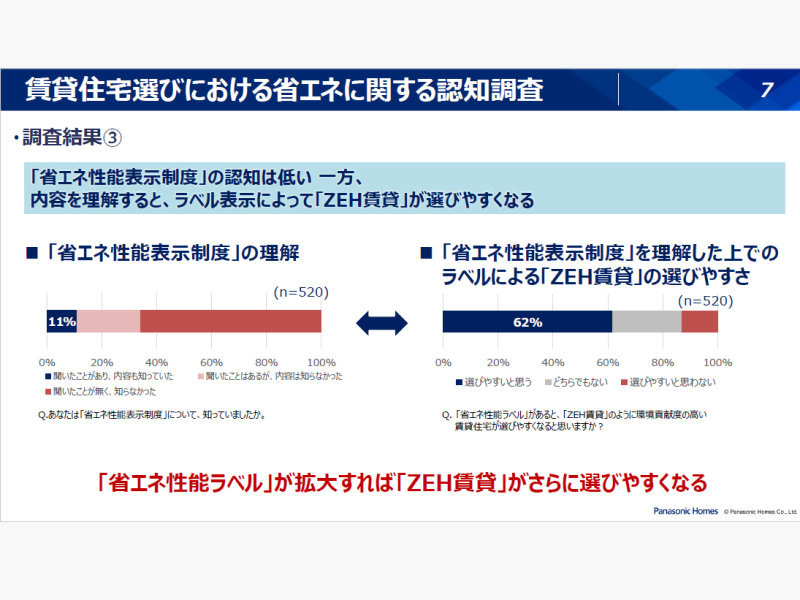Select the slide title 賃貸住宅選びにおける省エネに関する認知調査
Image resolution: width=800 pixels, height=600 pixels.
pyautogui.click(x=285, y=90)
